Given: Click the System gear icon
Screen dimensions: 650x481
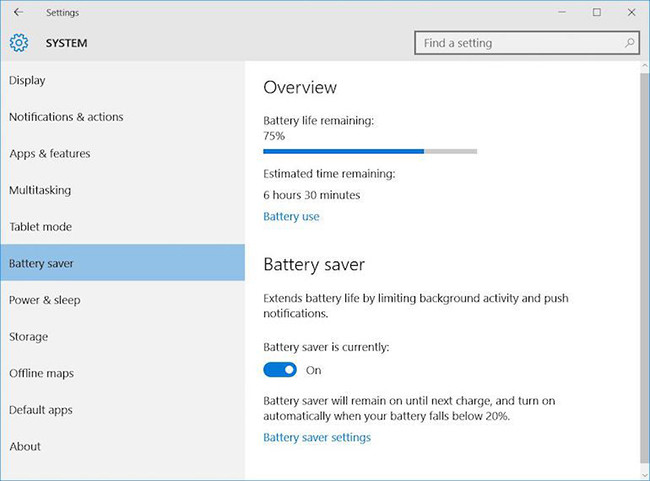Looking at the screenshot, I should click(19, 43).
